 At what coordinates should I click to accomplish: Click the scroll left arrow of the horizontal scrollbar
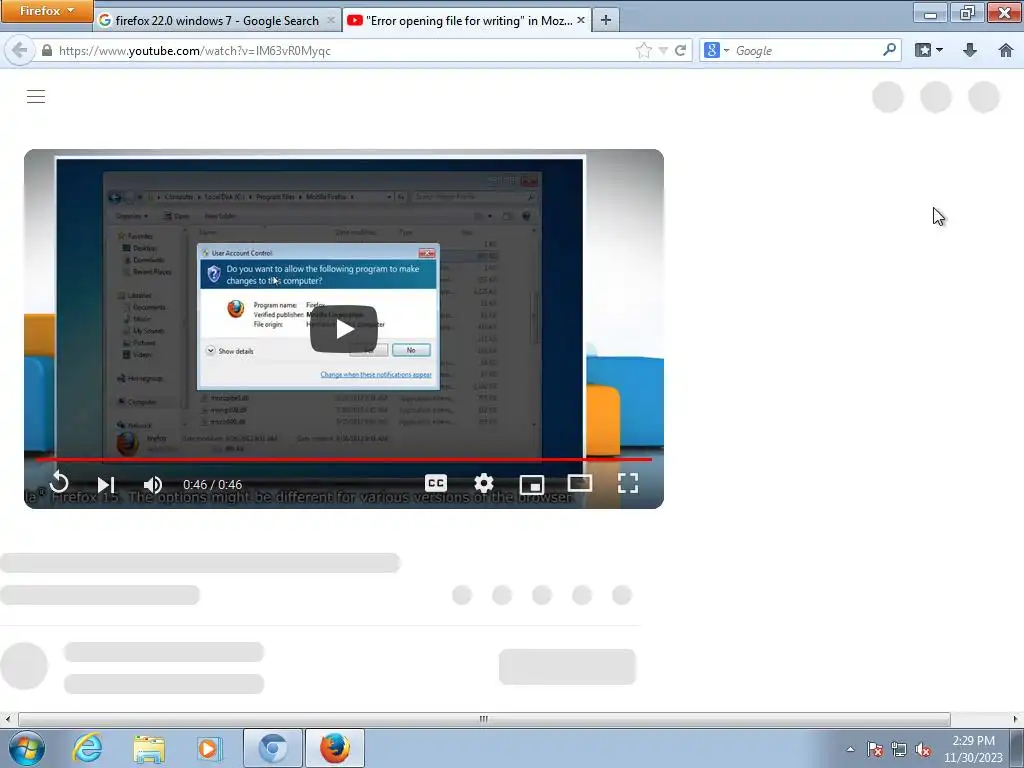[7, 719]
